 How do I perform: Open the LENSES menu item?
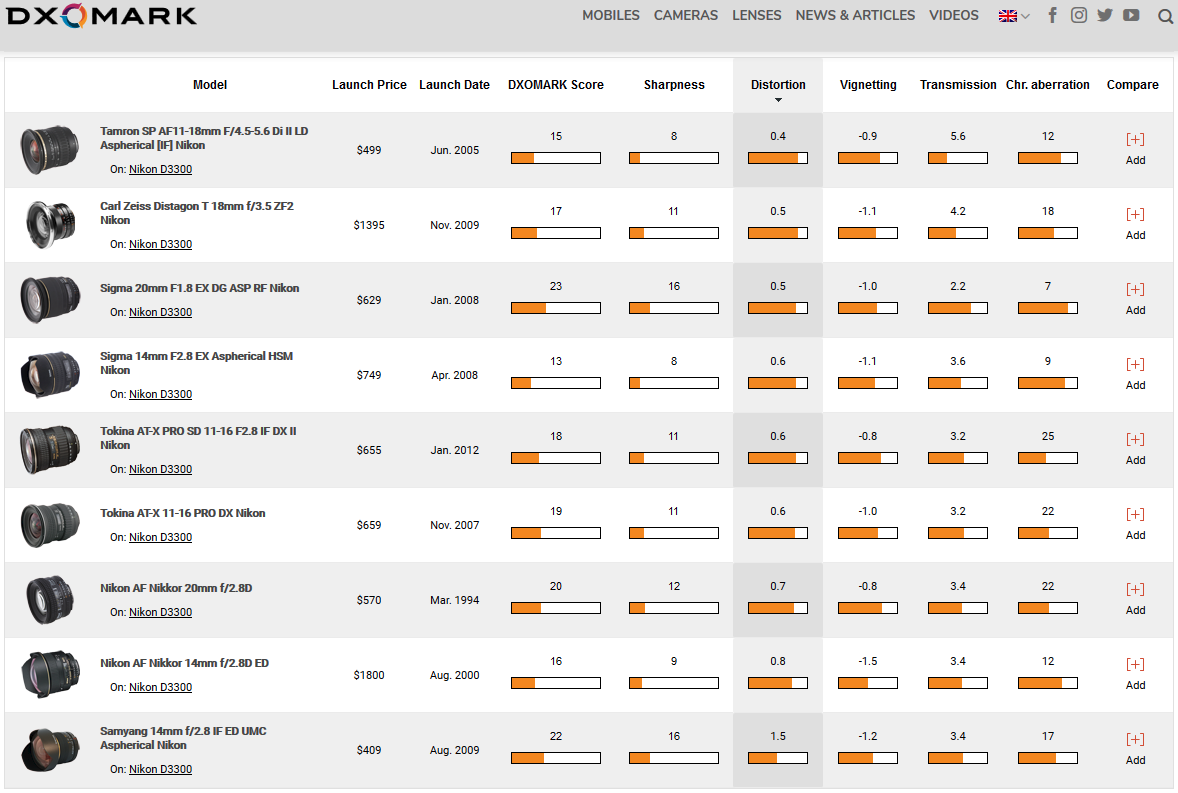pyautogui.click(x=756, y=15)
